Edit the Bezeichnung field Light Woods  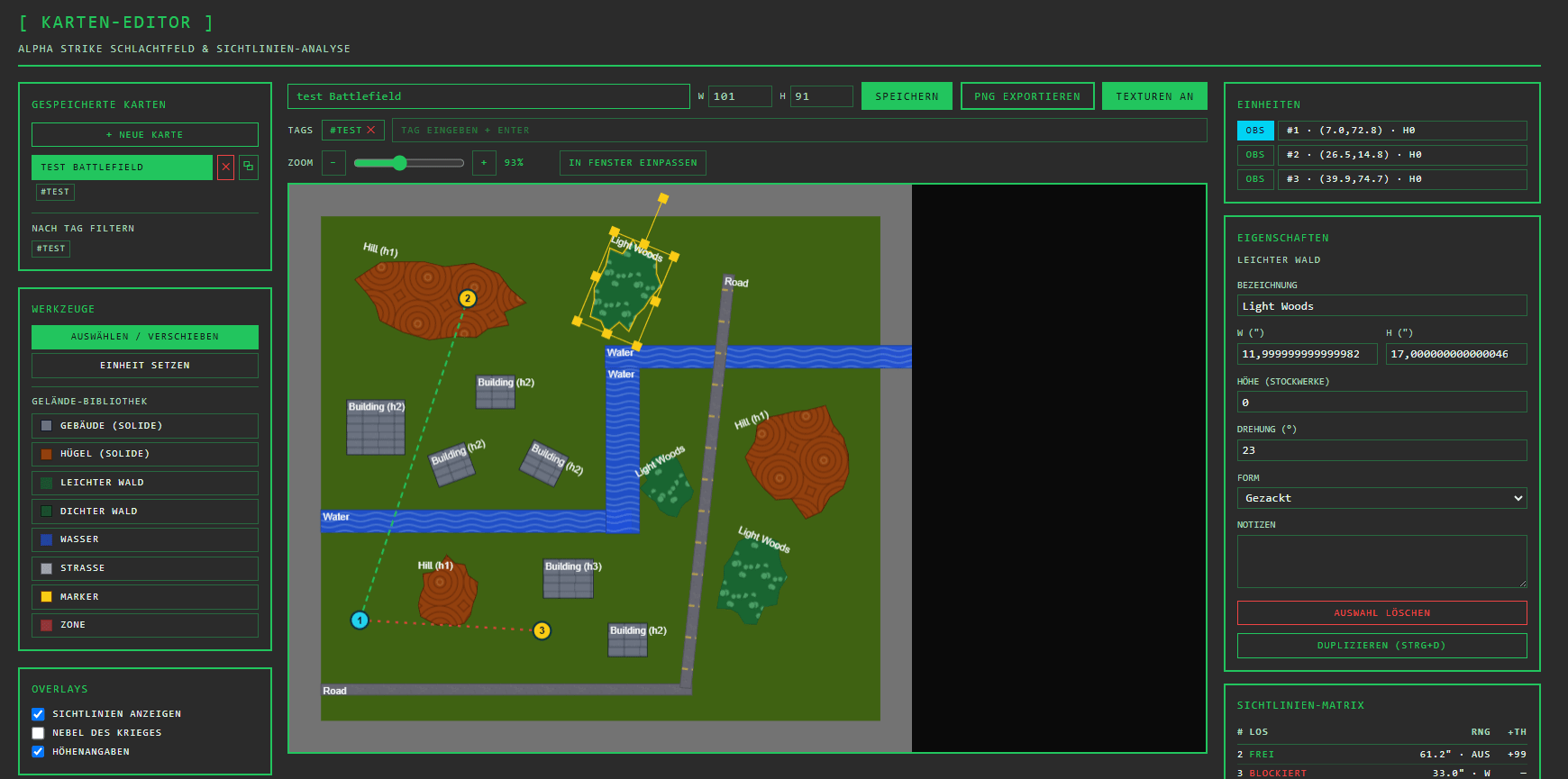(x=1381, y=306)
